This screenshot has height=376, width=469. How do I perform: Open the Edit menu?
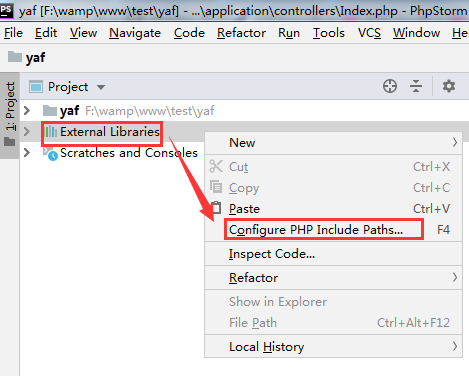pyautogui.click(x=46, y=33)
